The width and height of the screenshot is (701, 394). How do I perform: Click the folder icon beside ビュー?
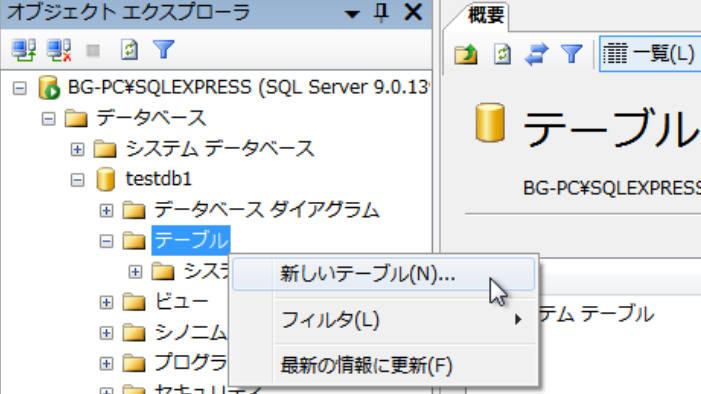(134, 302)
